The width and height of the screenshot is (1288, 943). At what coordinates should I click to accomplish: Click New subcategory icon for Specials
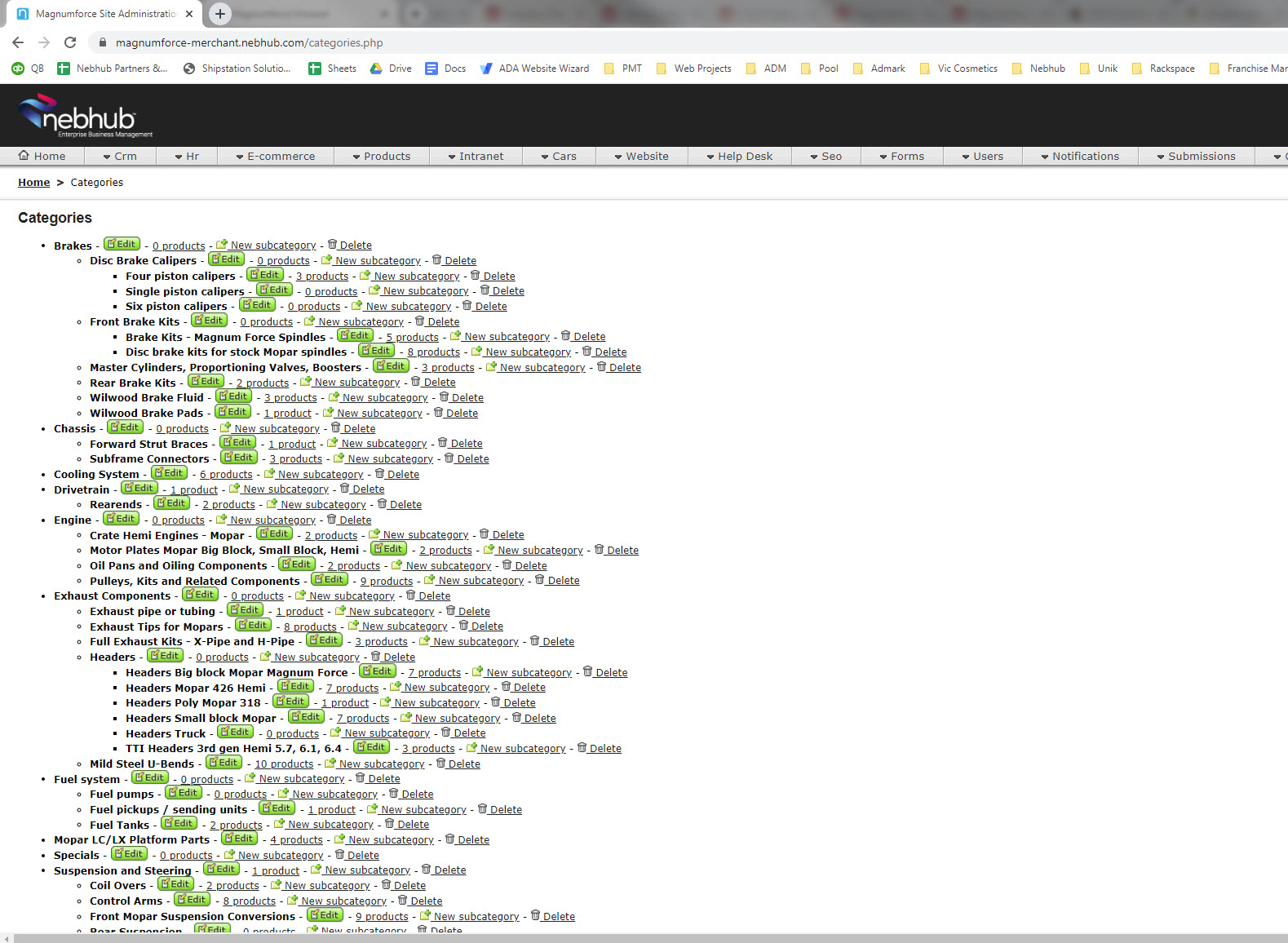click(229, 855)
